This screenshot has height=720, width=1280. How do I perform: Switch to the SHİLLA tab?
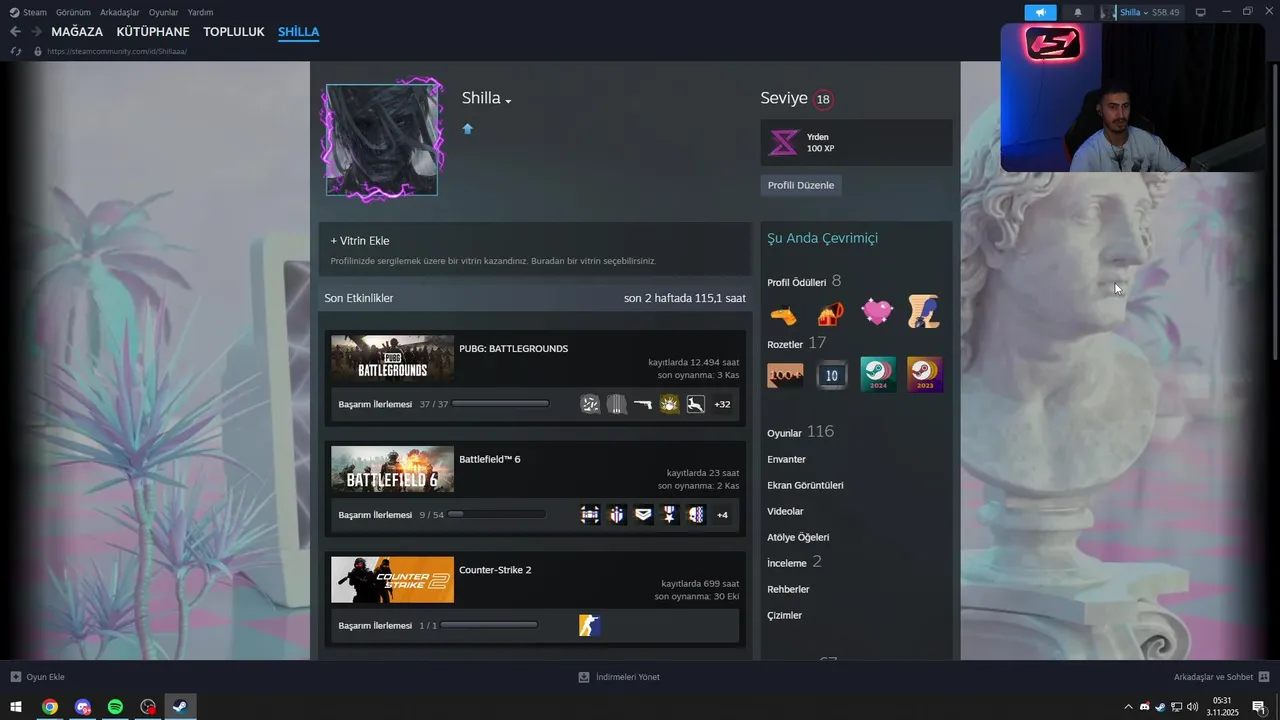pyautogui.click(x=298, y=32)
